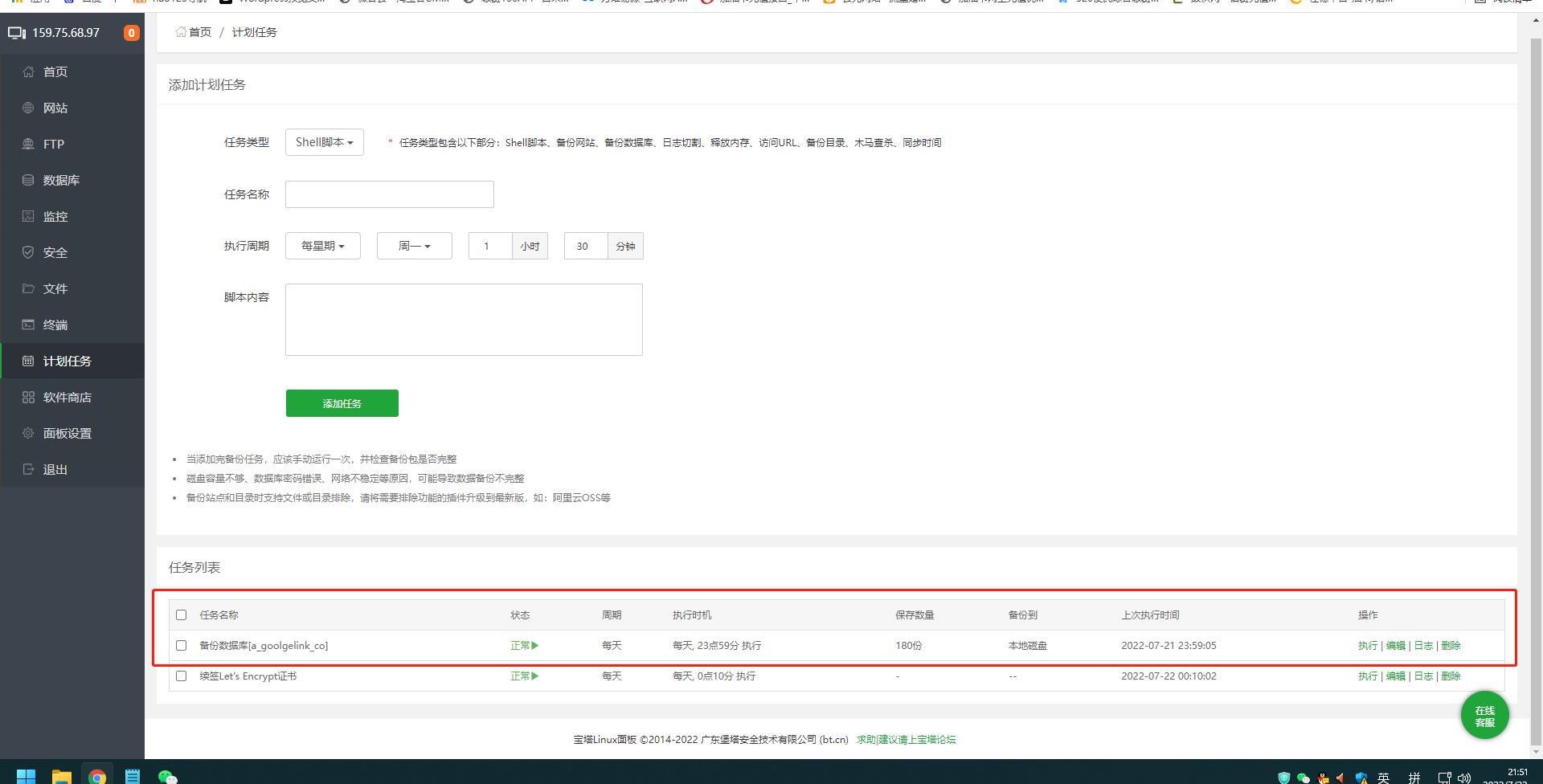Viewport: 1543px width, 784px height.
Task: Click the 脚本内容 textarea
Action: (464, 320)
